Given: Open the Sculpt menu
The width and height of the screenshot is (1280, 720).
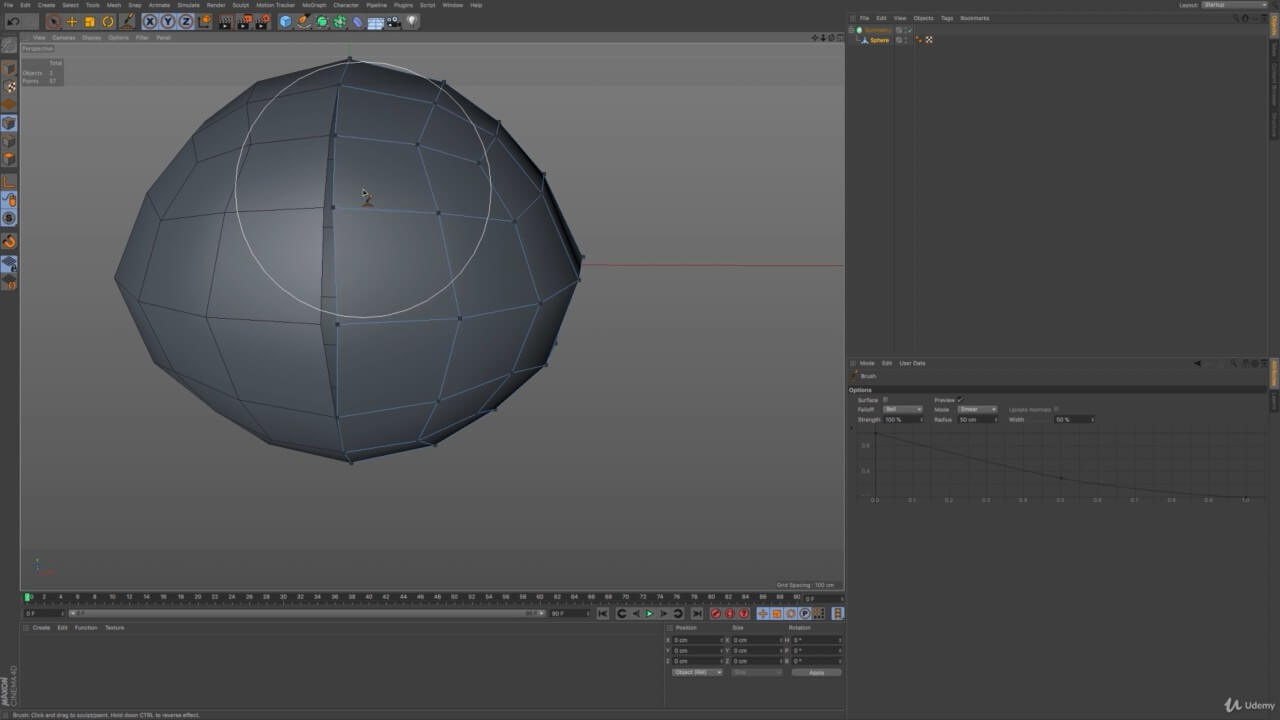Looking at the screenshot, I should click(x=241, y=5).
